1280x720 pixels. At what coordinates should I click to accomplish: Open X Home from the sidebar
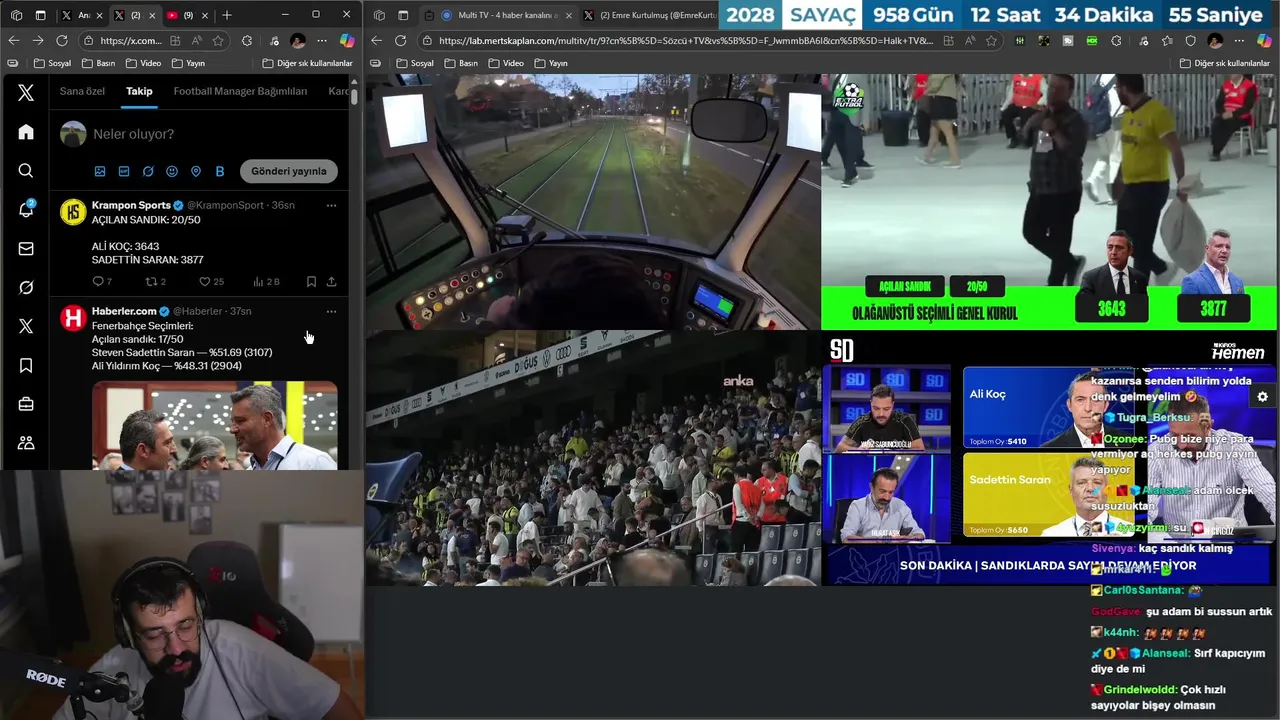coord(26,132)
